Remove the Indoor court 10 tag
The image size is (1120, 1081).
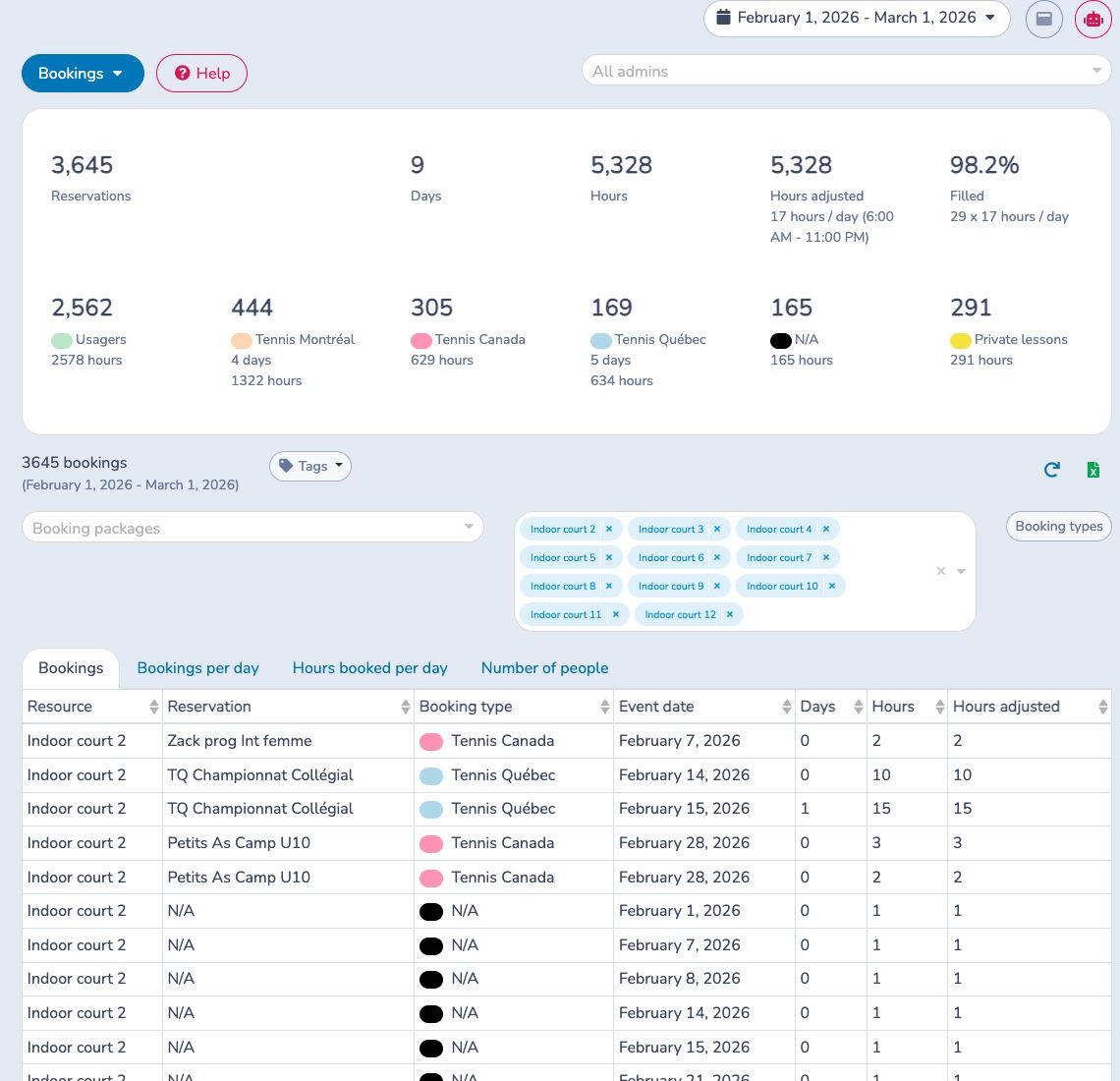coord(832,586)
